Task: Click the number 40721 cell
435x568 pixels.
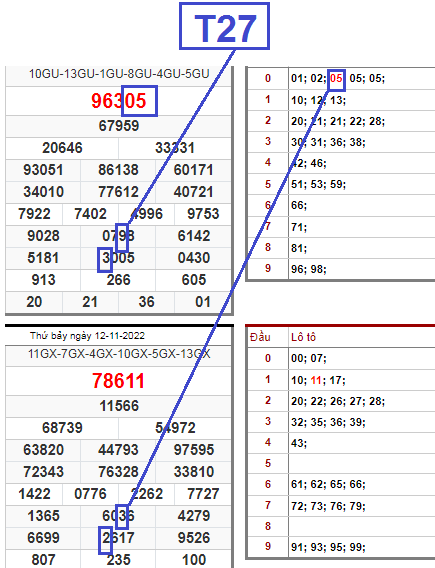Action: point(193,192)
